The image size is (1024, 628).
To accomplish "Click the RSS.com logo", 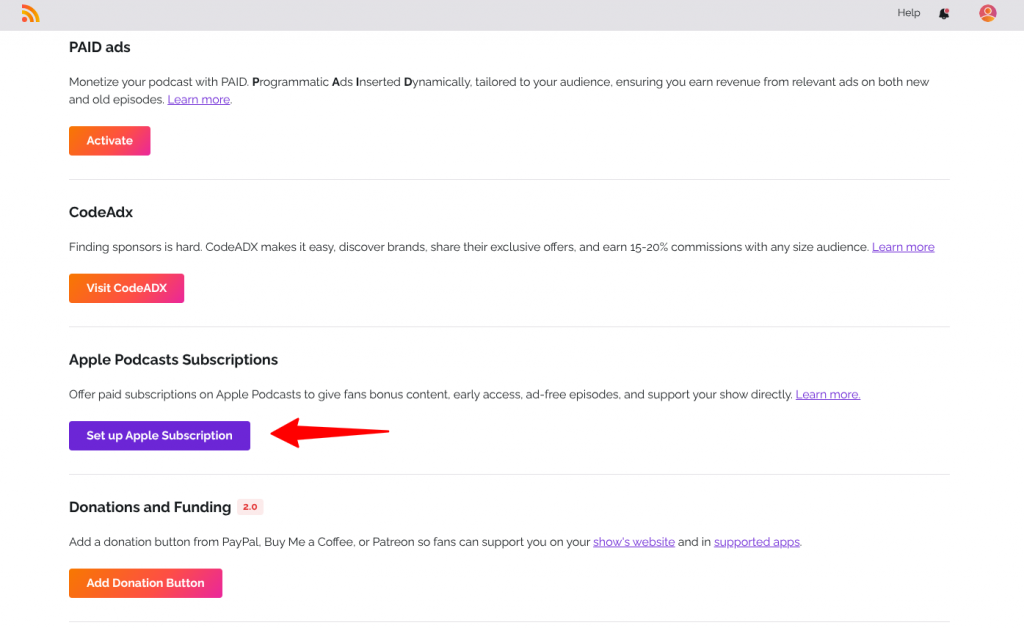I will click(28, 14).
